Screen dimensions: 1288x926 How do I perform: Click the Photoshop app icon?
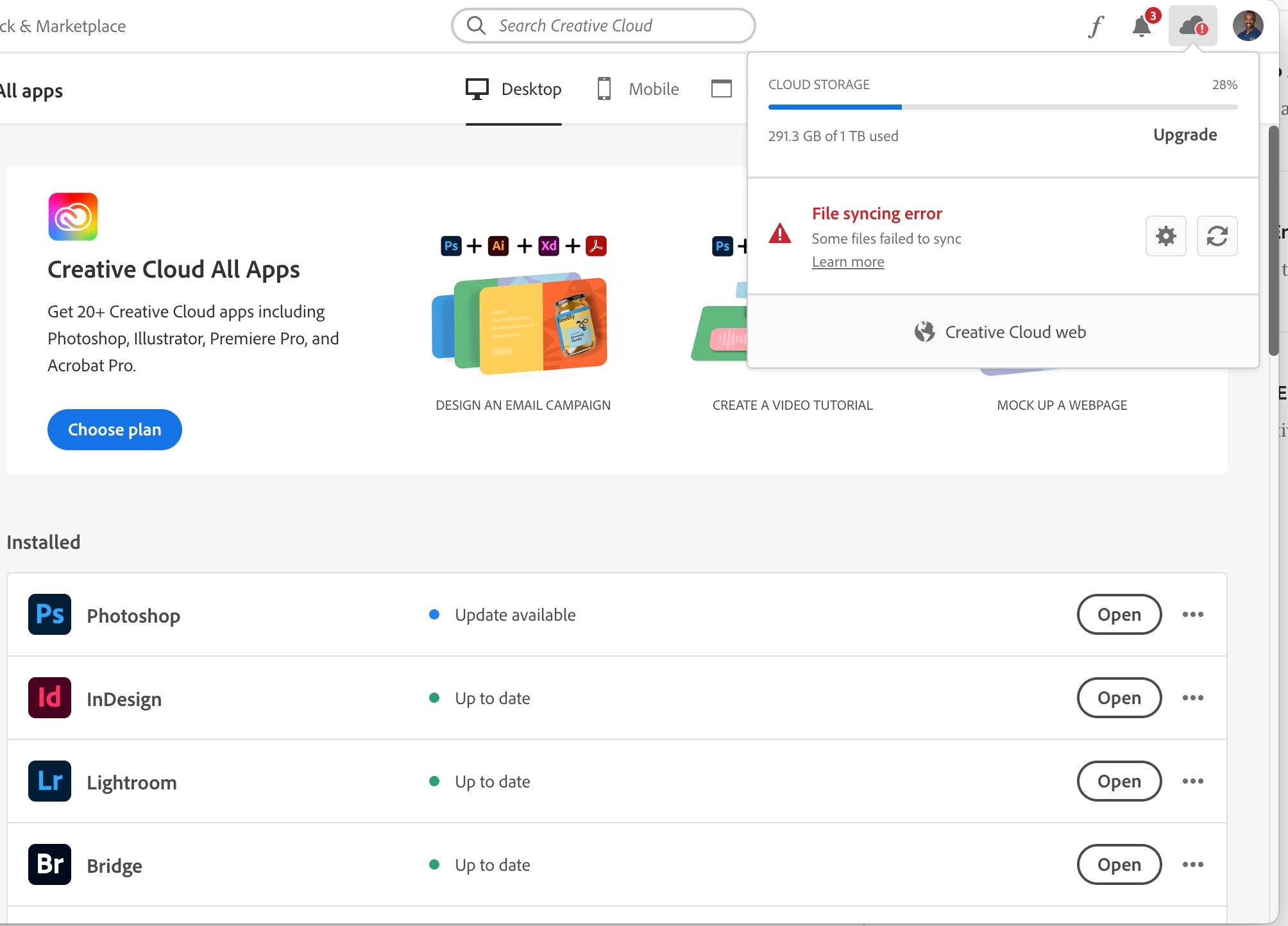coord(49,614)
